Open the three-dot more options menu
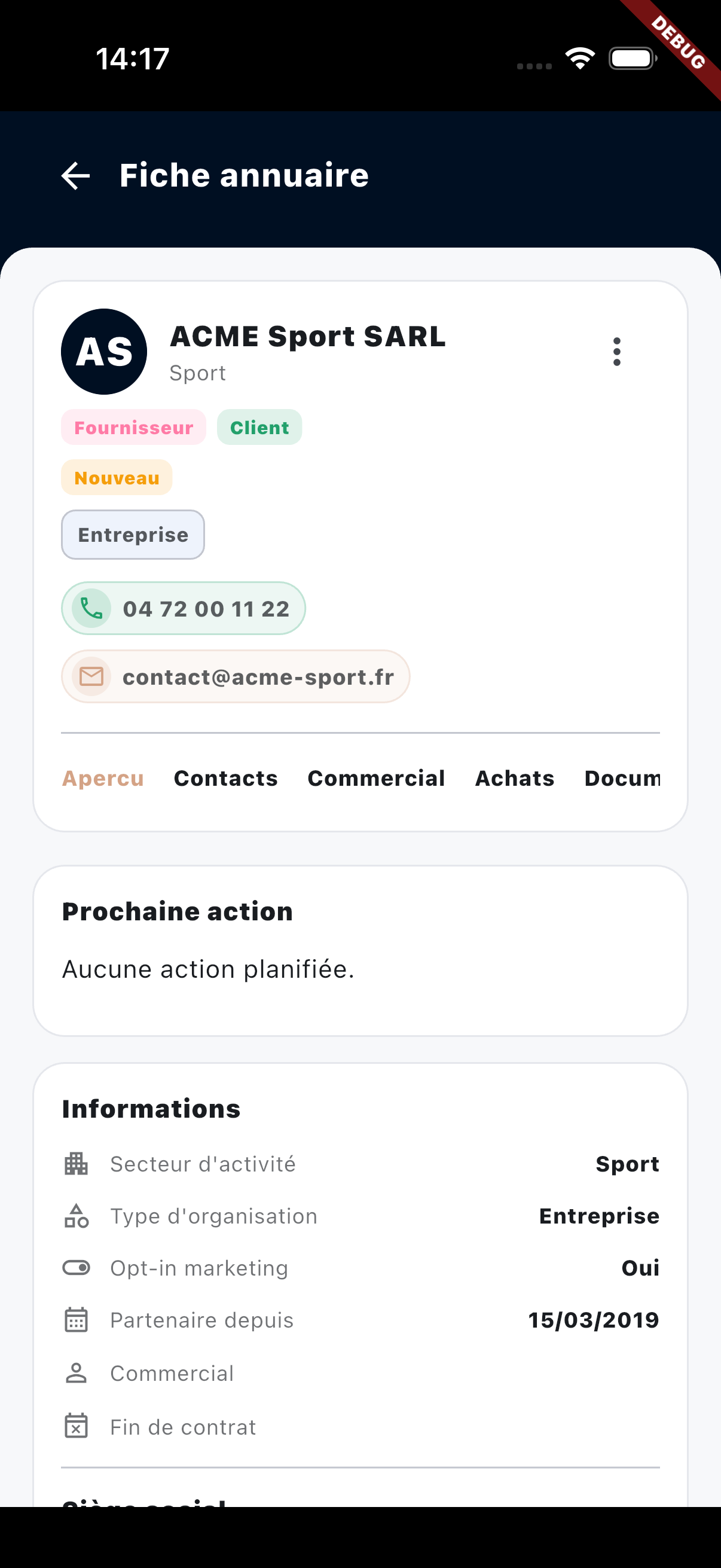Screen dimensions: 721x1568 616,352
